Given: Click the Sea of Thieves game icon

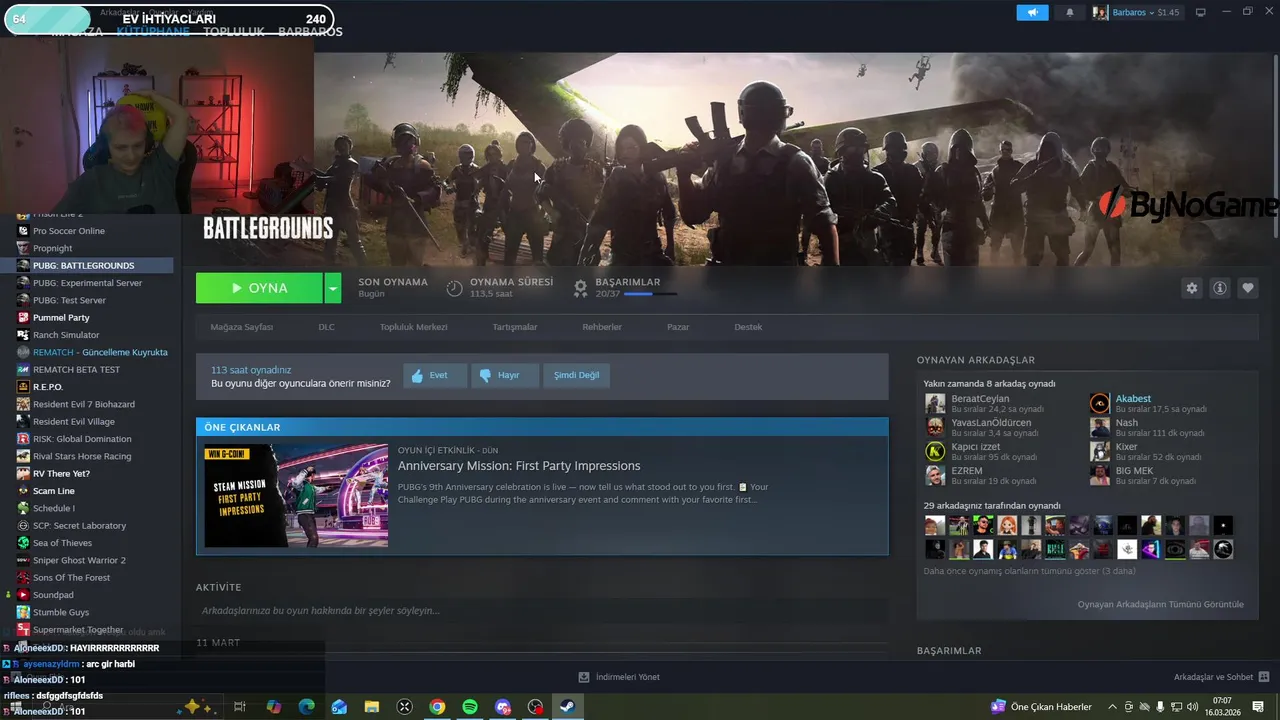Looking at the screenshot, I should pos(24,543).
